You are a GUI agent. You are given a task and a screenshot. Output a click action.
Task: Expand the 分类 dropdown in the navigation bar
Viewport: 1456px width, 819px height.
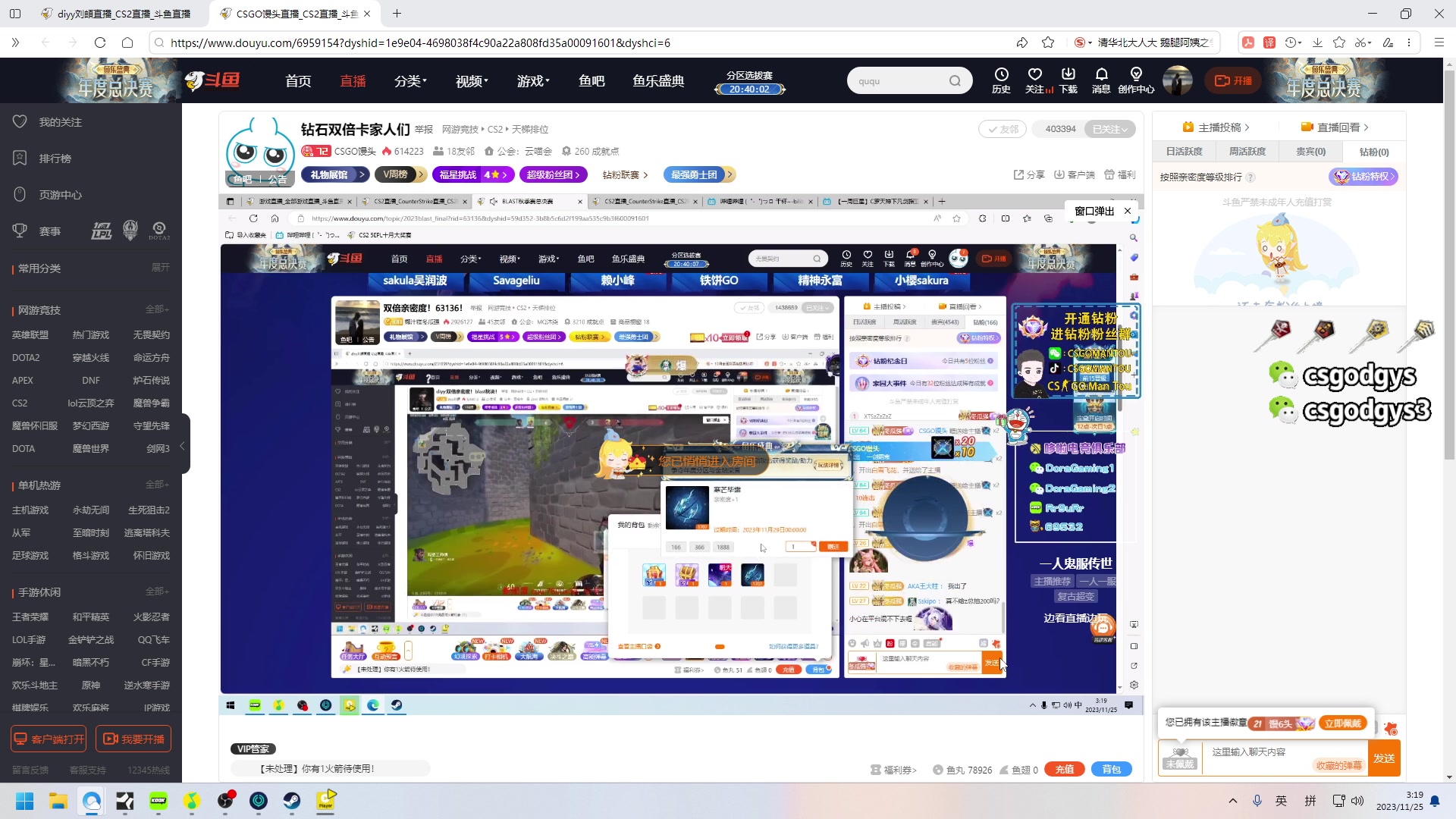point(411,81)
